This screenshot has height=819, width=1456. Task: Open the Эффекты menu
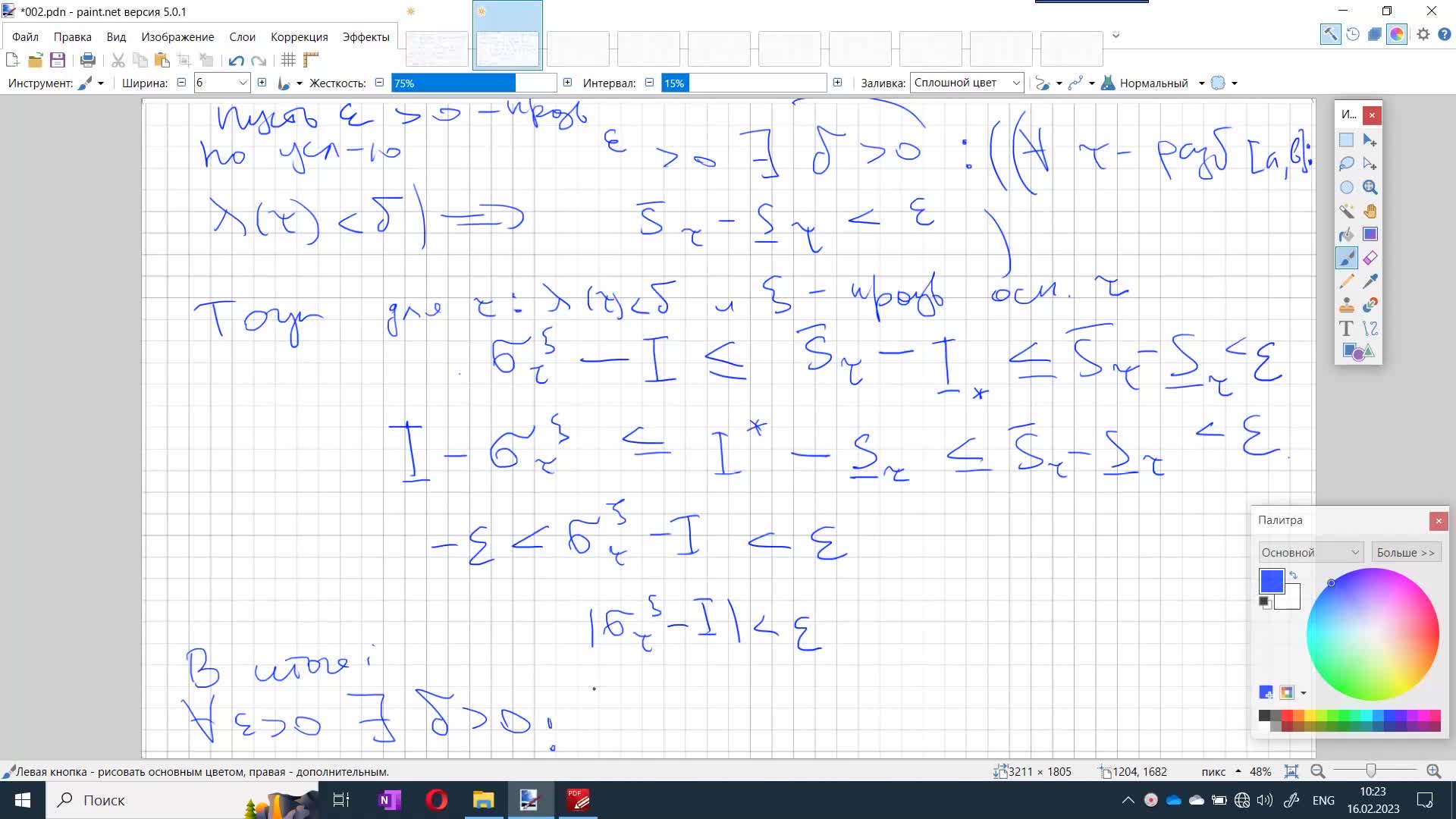366,36
